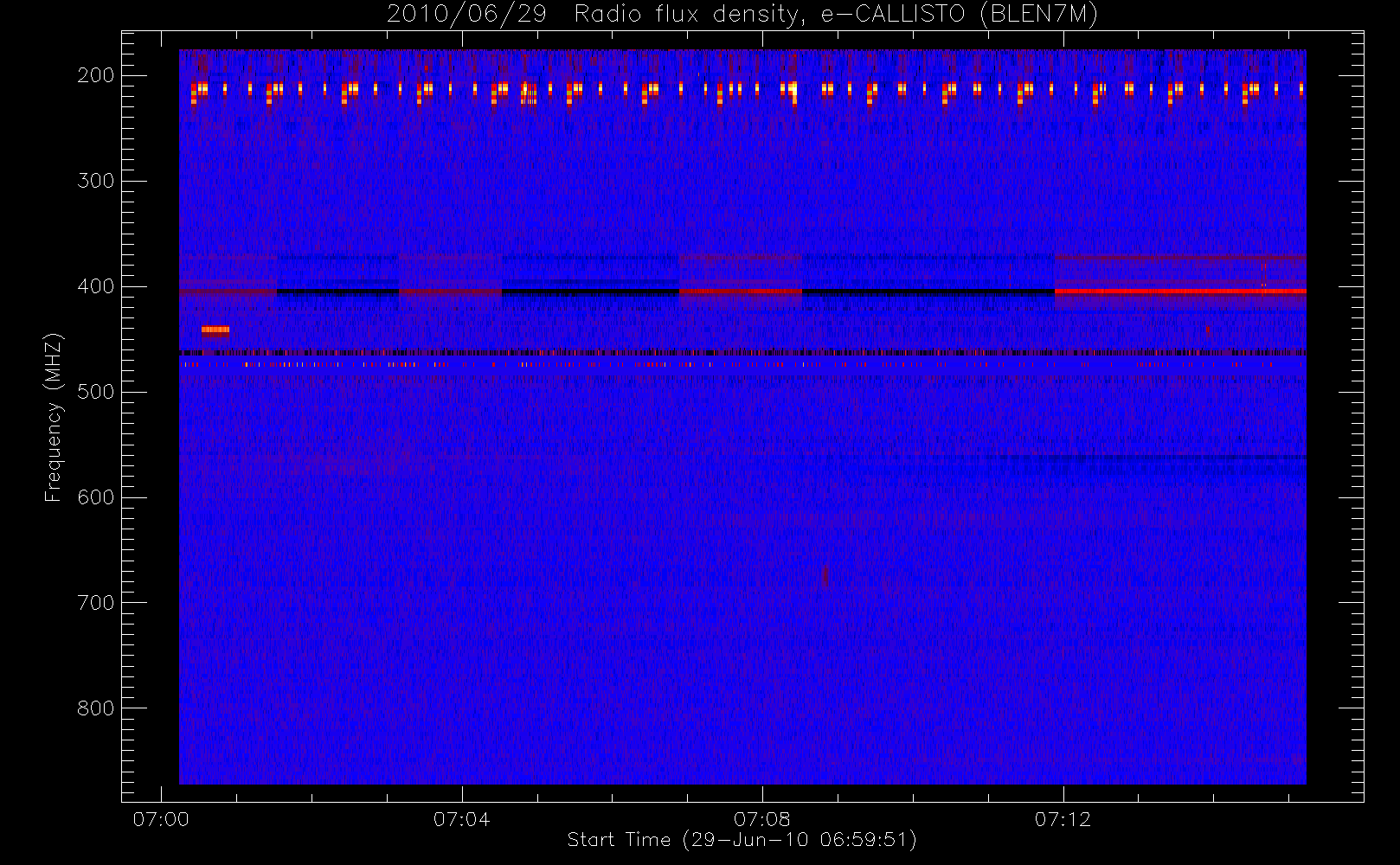Viewport: 1400px width, 865px height.
Task: Click the 'Frequency (MHZ)' axis label
Action: [54, 417]
